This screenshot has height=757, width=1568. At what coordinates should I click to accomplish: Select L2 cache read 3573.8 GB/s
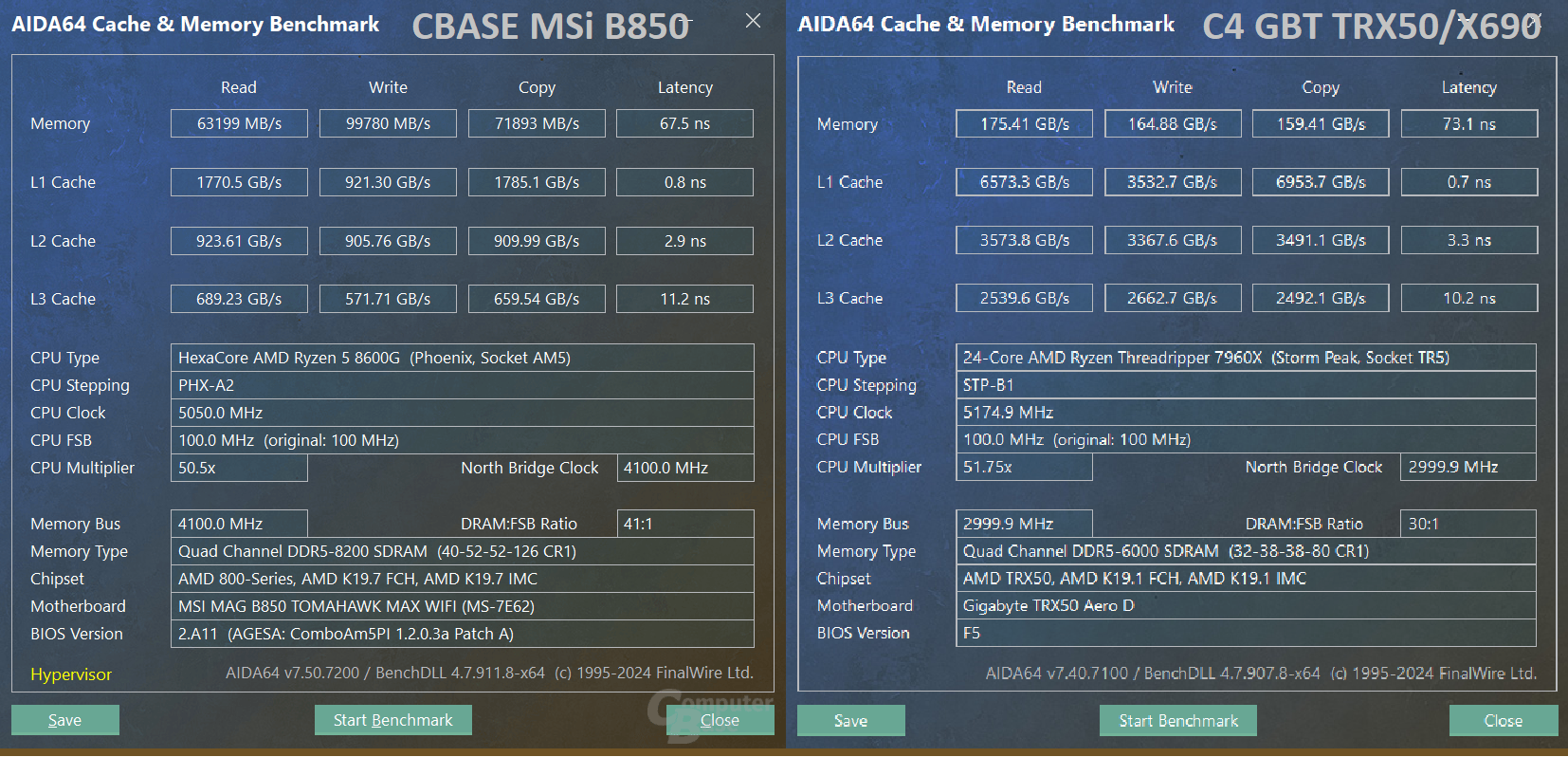(x=1024, y=240)
